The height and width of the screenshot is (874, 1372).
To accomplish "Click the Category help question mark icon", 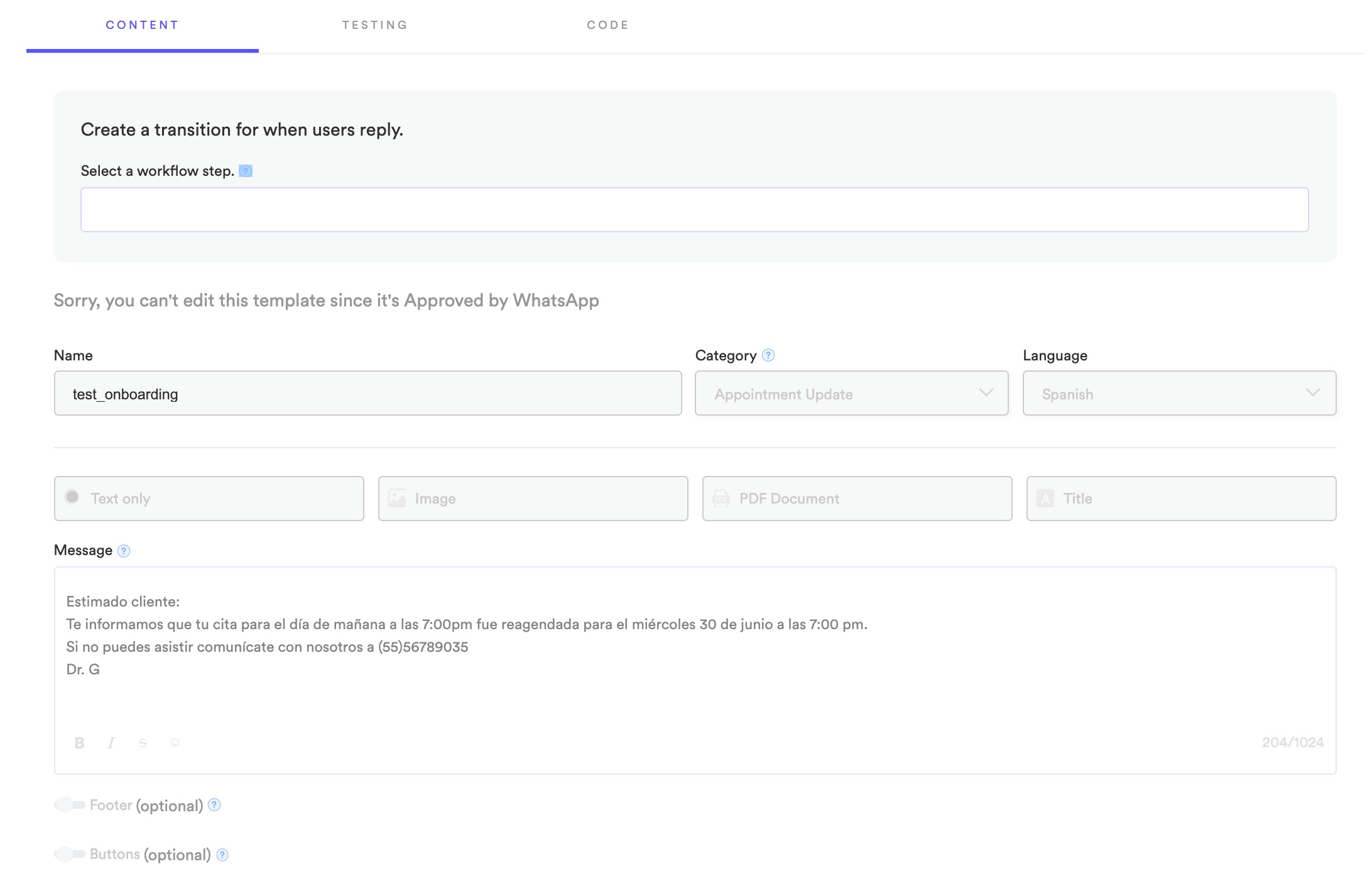I will point(768,355).
